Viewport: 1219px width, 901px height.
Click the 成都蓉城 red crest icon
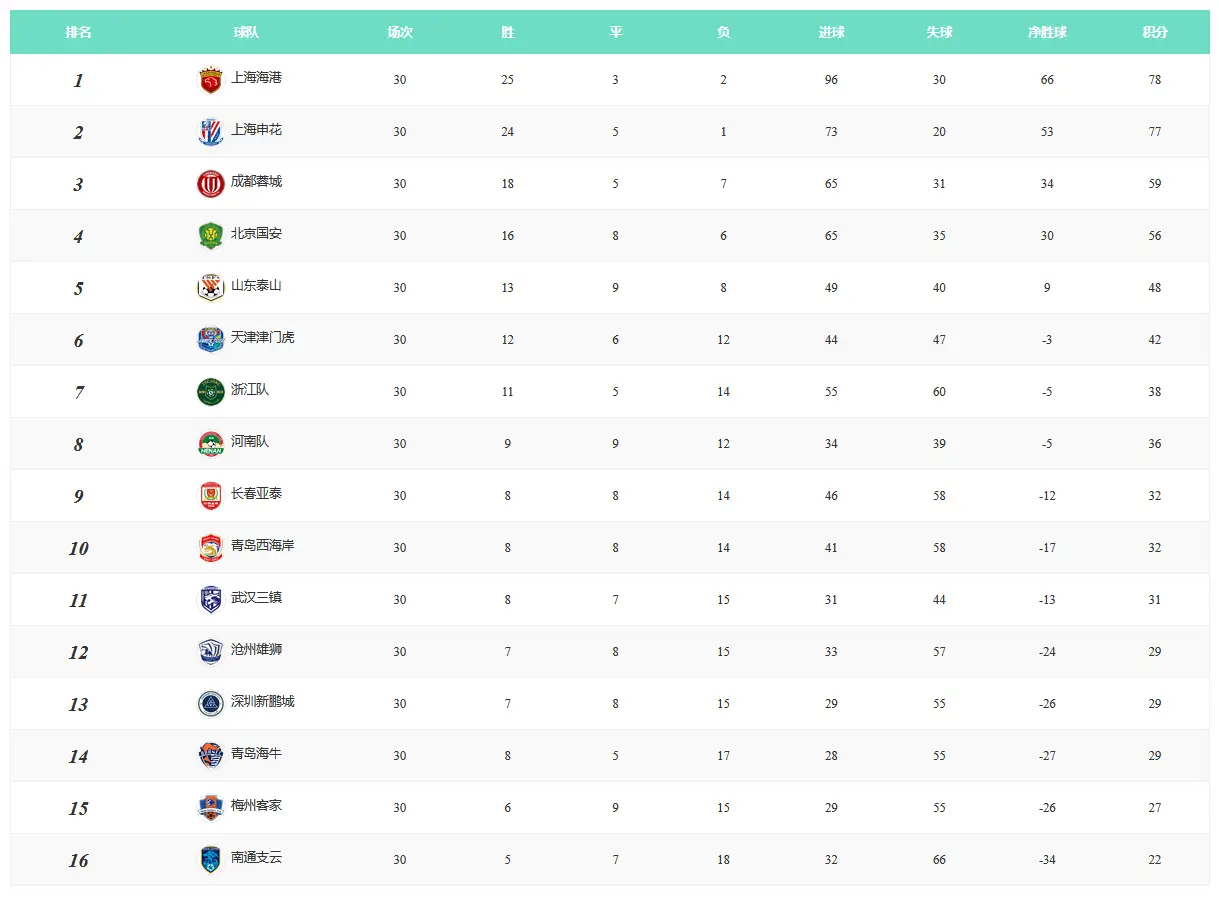click(x=211, y=184)
